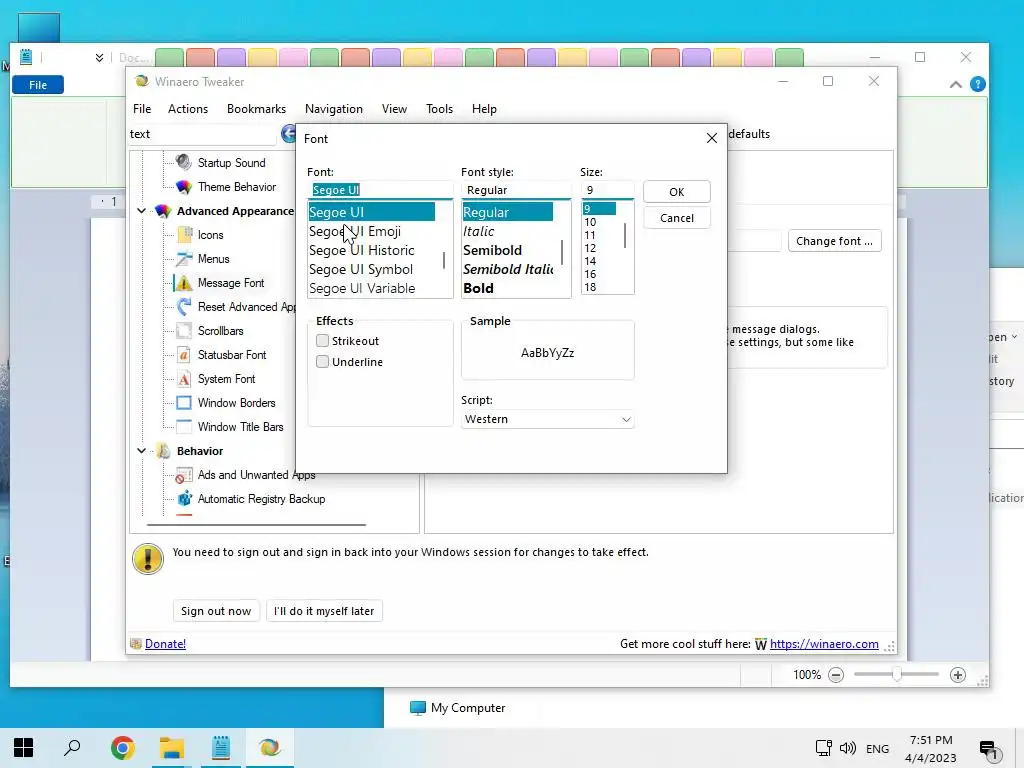Click the tweak search box containing text
Screen dimensions: 1024x768
(x=202, y=134)
